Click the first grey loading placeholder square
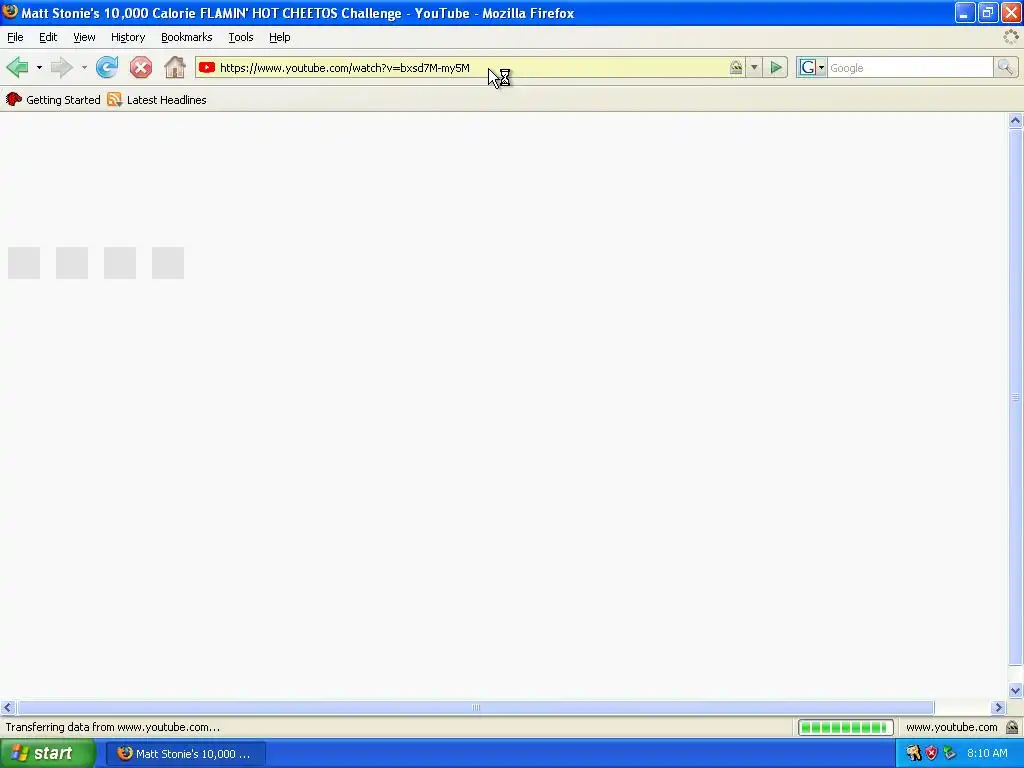The height and width of the screenshot is (768, 1024). point(24,263)
